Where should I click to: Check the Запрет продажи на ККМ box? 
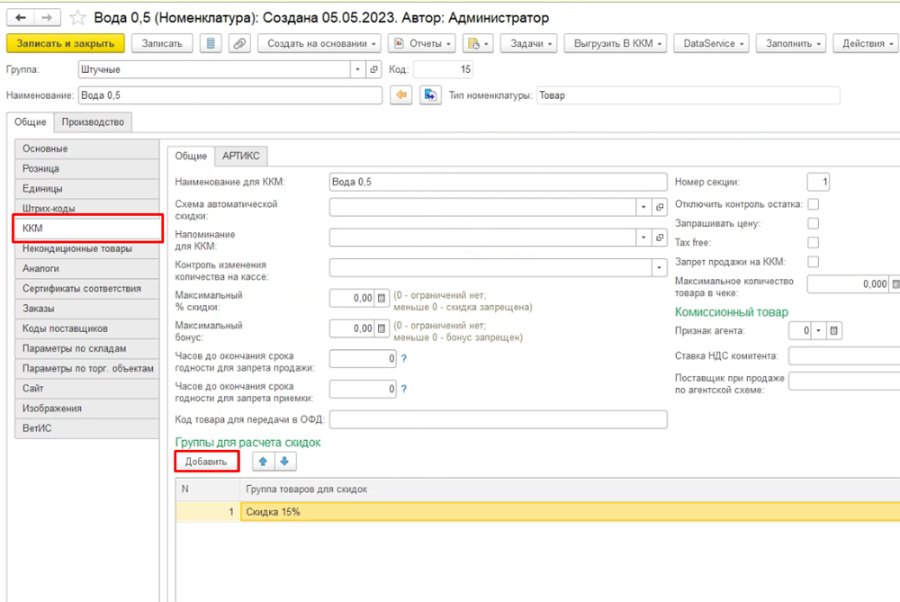point(813,262)
